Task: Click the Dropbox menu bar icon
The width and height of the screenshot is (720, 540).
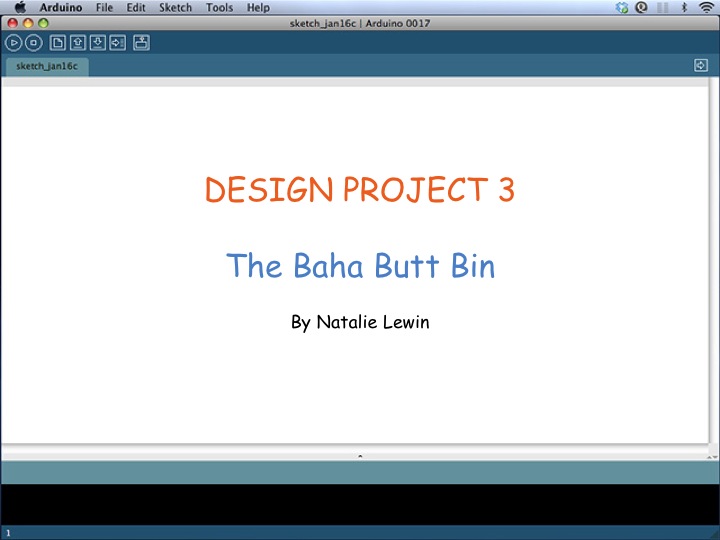Action: pyautogui.click(x=622, y=7)
